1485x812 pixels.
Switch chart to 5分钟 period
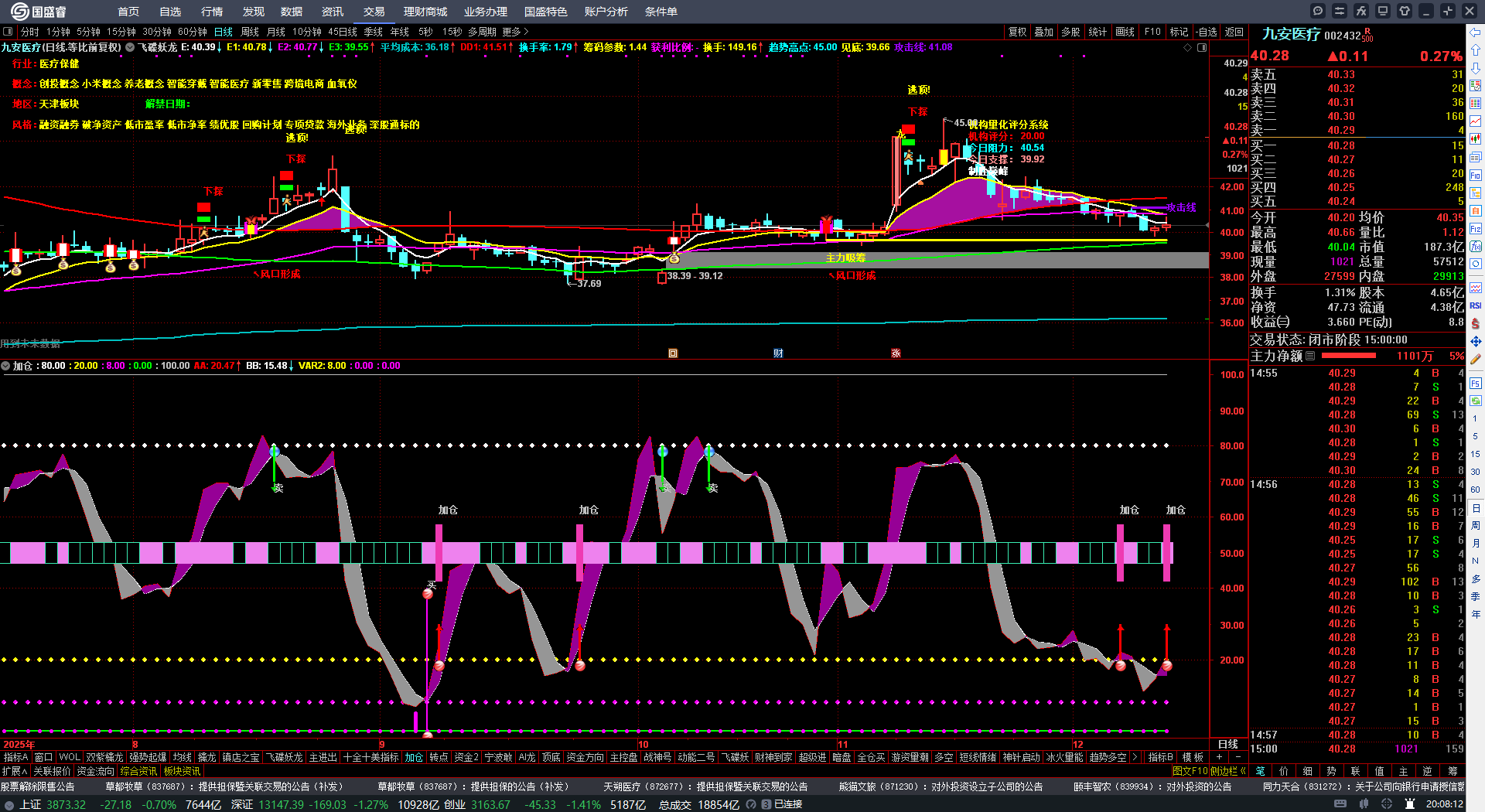[x=88, y=32]
